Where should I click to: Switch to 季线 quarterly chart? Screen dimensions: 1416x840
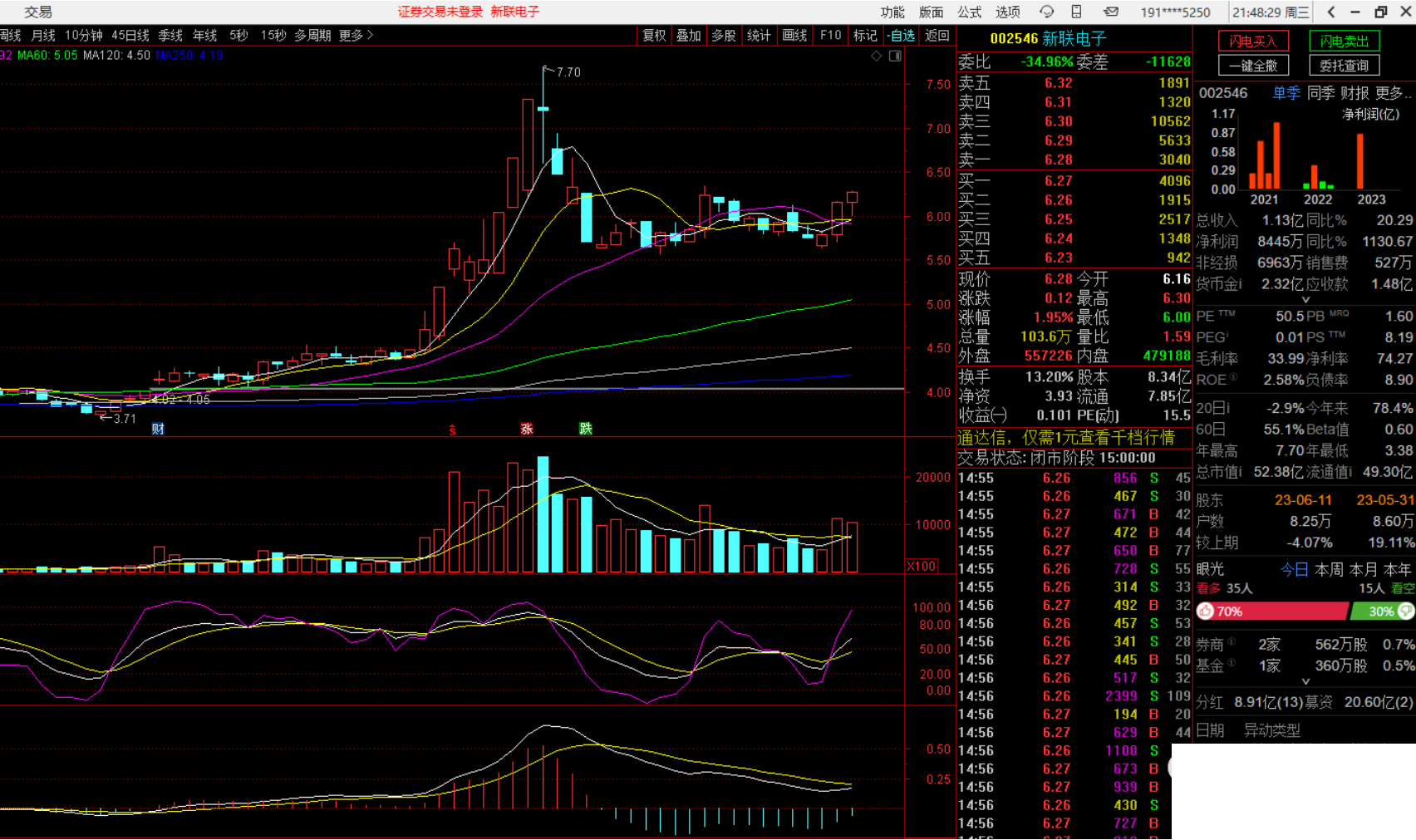tap(170, 36)
